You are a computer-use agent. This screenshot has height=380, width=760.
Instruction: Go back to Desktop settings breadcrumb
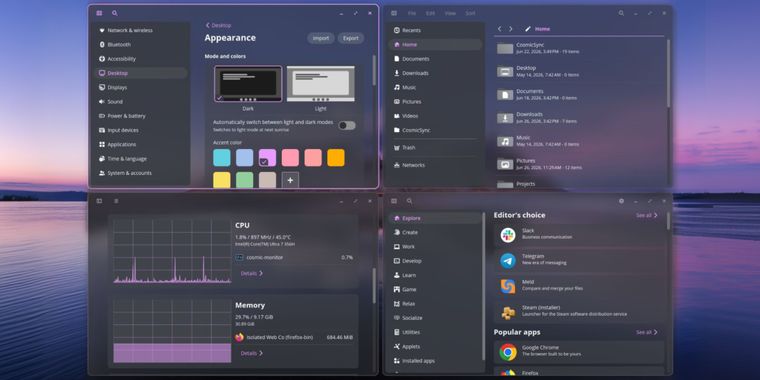pyautogui.click(x=218, y=25)
